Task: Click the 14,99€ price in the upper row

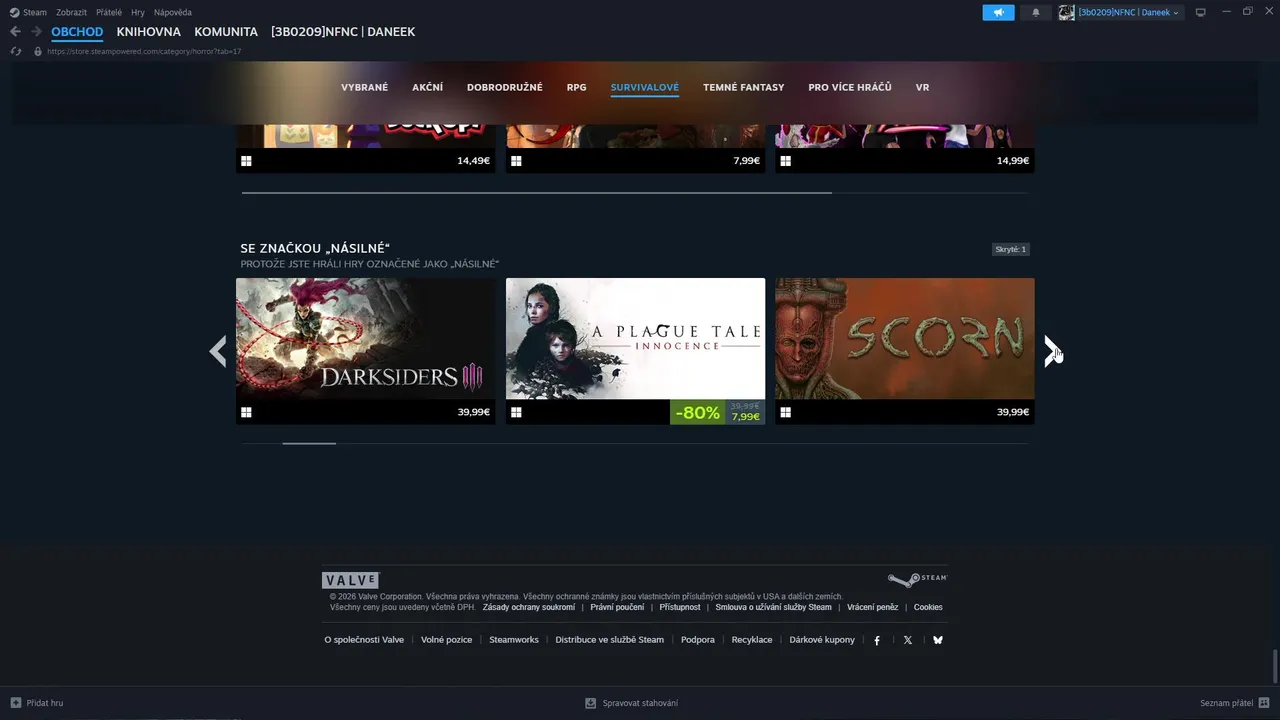Action: tap(1013, 160)
